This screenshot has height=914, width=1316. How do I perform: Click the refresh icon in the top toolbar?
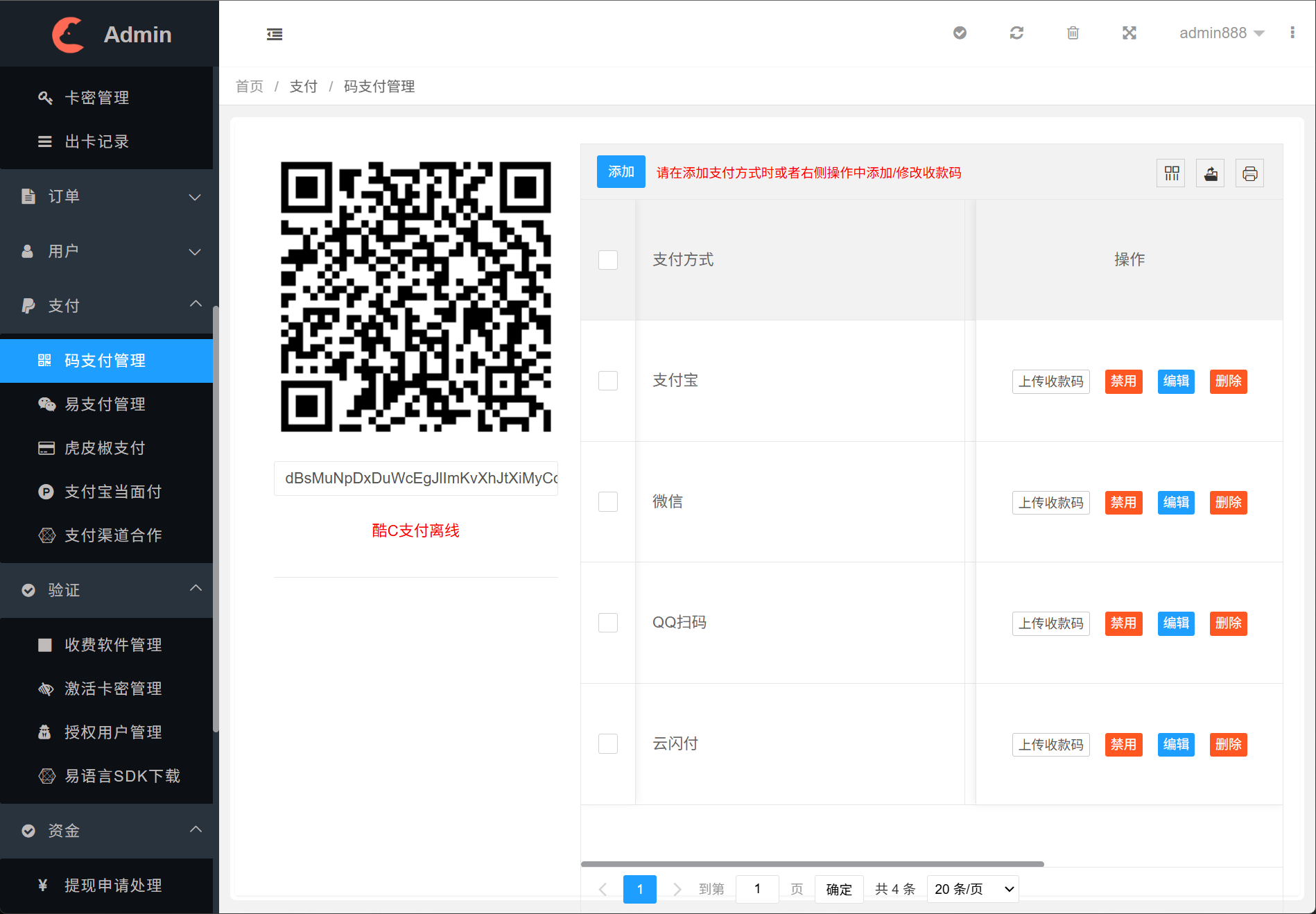pyautogui.click(x=1016, y=33)
